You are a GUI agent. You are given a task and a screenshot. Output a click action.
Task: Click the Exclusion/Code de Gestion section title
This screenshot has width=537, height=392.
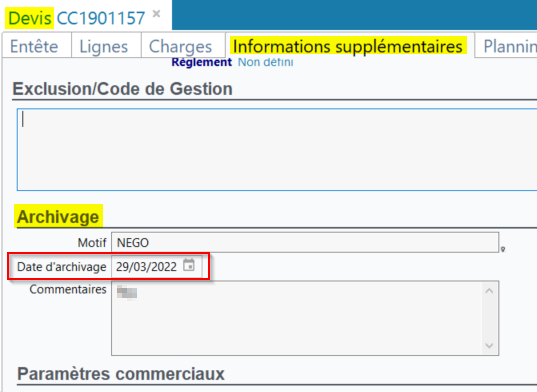tap(123, 89)
